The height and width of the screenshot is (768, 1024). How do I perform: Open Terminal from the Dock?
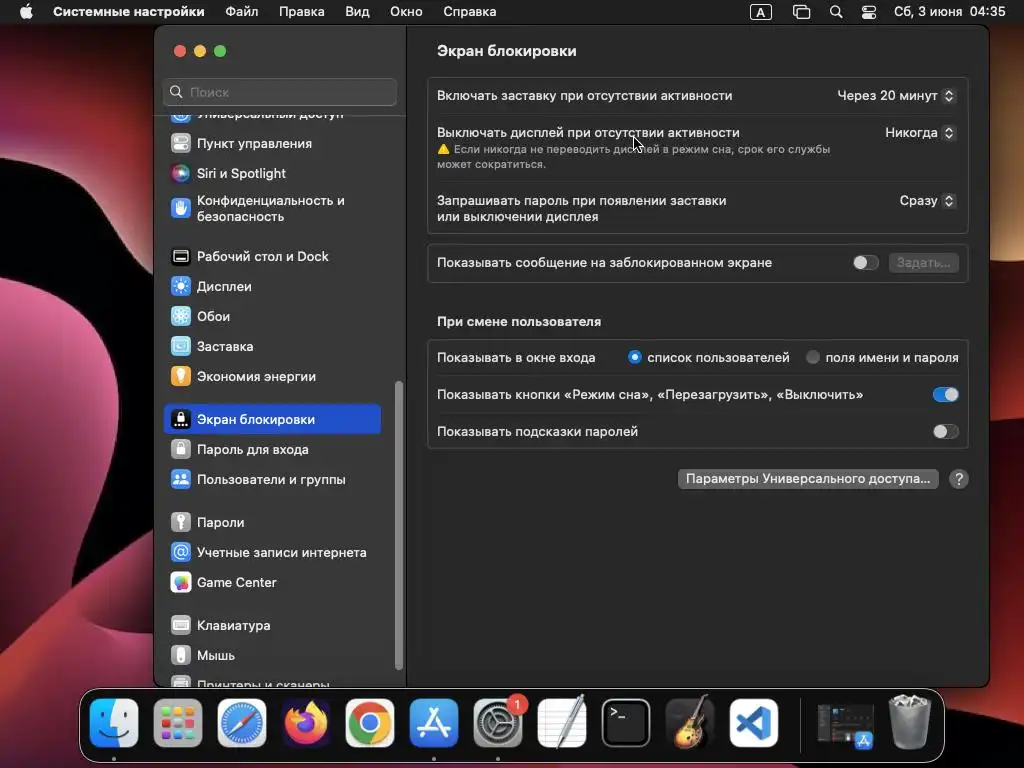(x=626, y=723)
